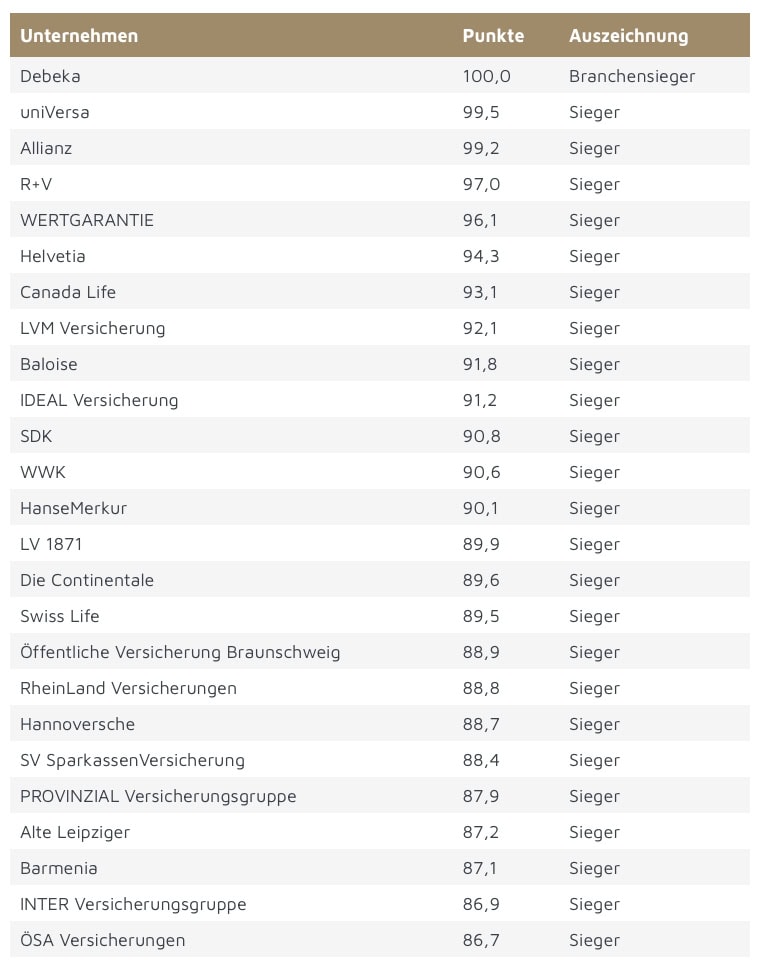
Task: Select the LV 1871 entry
Action: [x=51, y=544]
